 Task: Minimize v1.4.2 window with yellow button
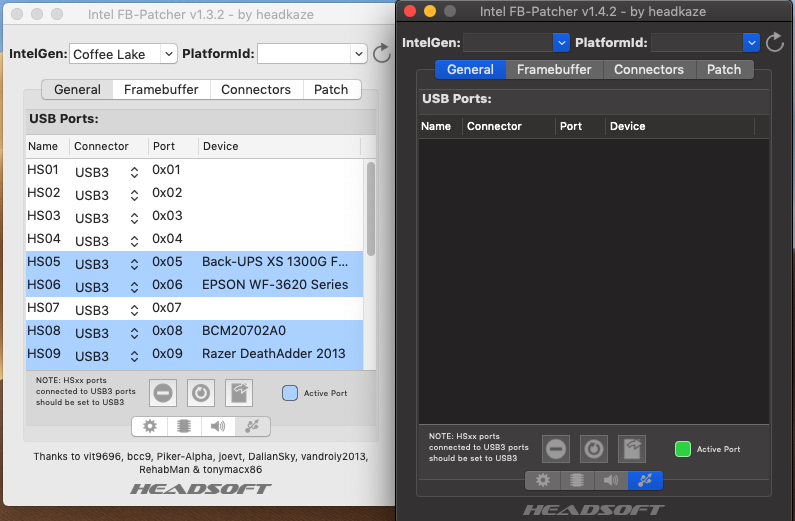coord(429,11)
